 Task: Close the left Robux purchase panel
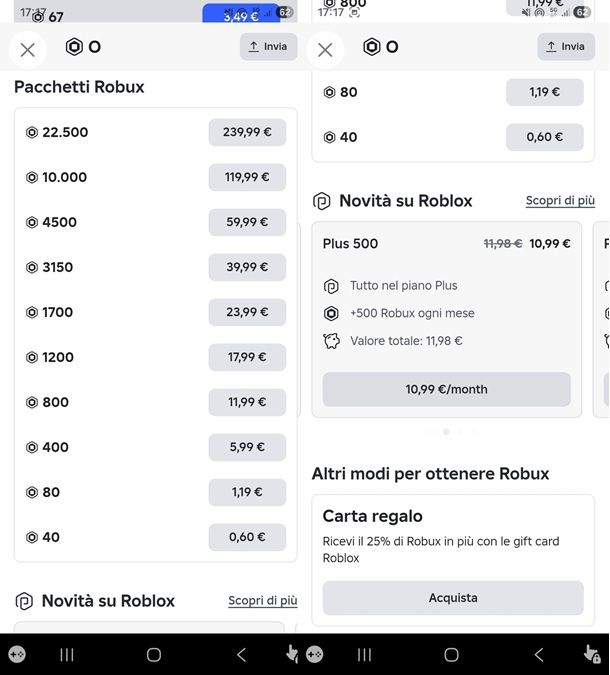(x=28, y=50)
